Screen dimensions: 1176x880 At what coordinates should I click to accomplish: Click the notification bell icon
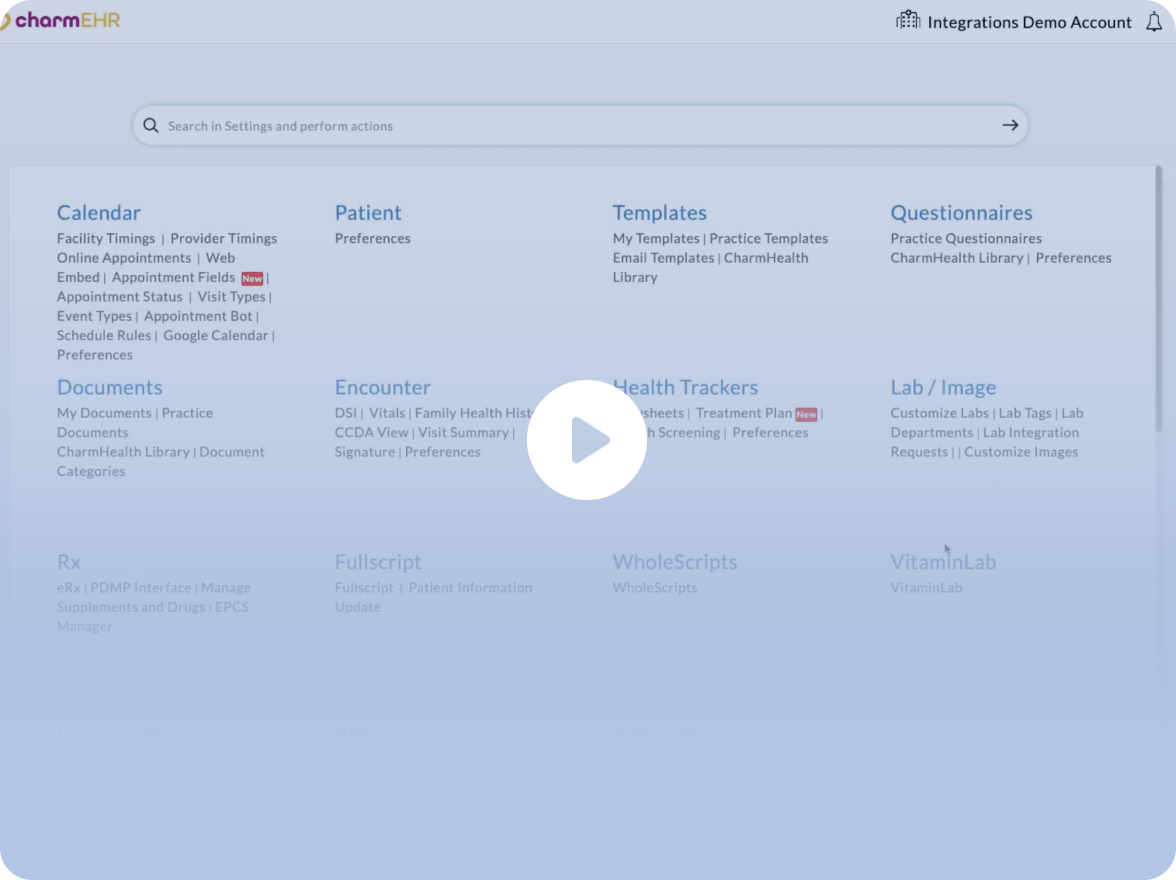point(1154,22)
